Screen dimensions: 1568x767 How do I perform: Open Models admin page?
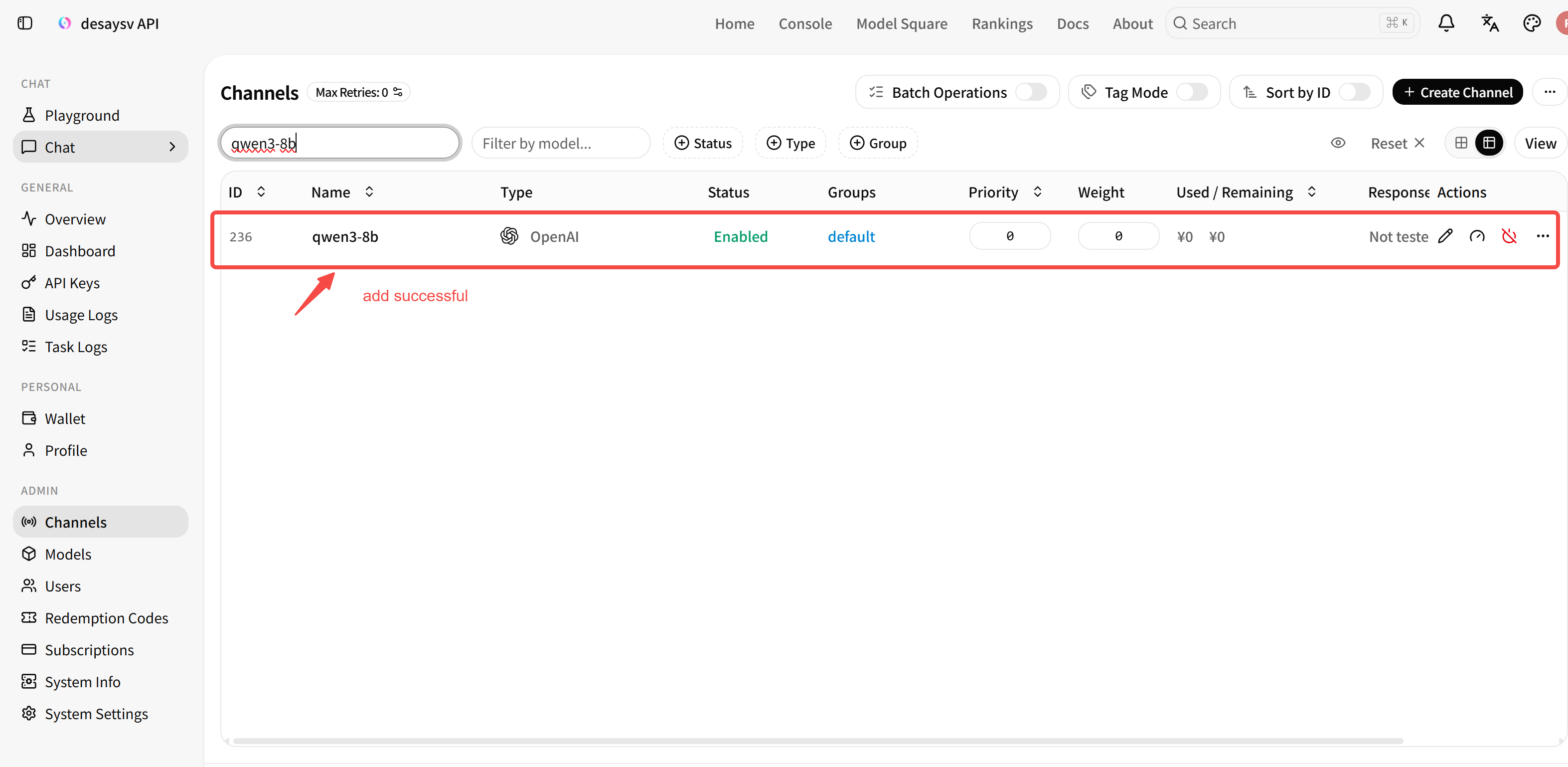(101, 554)
